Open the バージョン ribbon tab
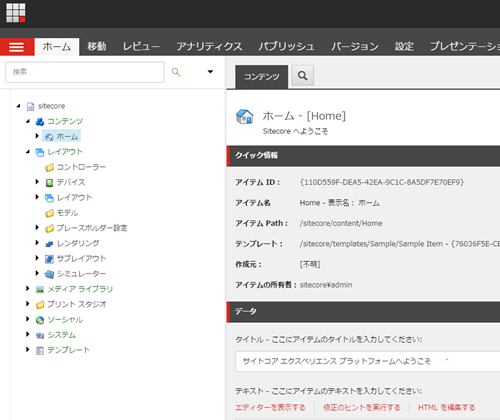The height and width of the screenshot is (420, 500). pos(355,47)
